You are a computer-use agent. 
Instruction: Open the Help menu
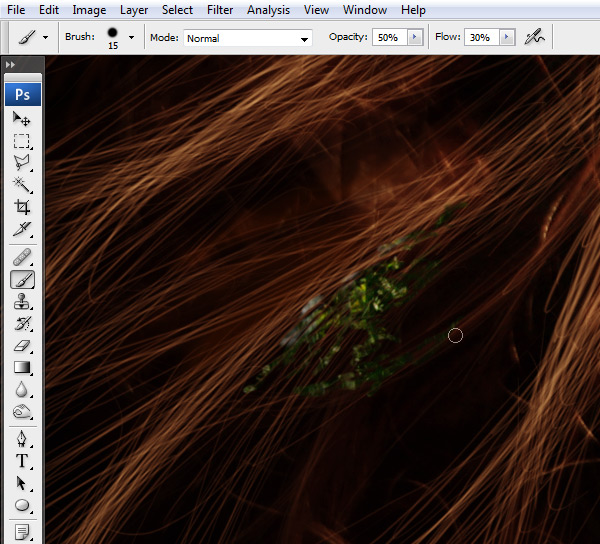413,10
